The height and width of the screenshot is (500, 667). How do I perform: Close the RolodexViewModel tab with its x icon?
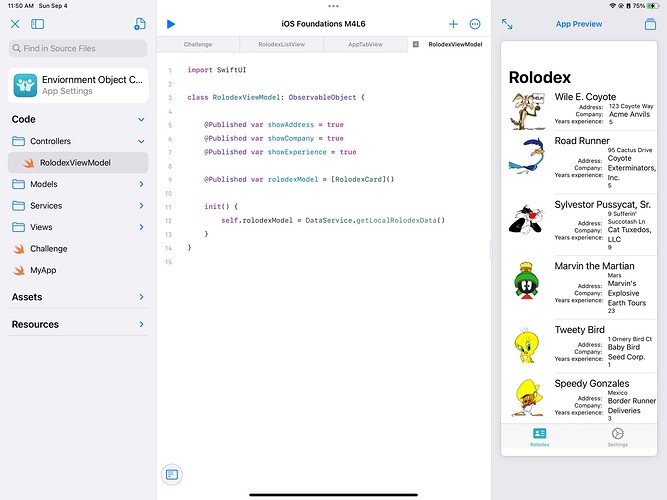click(416, 44)
